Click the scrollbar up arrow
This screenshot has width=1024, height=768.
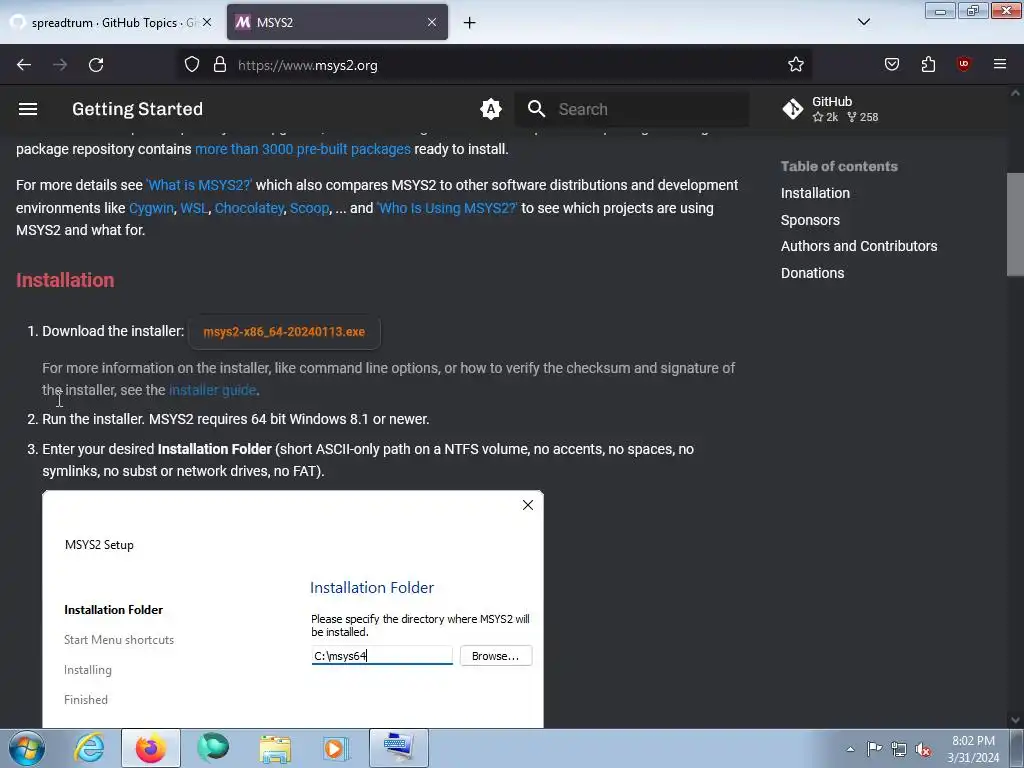(x=1015, y=93)
